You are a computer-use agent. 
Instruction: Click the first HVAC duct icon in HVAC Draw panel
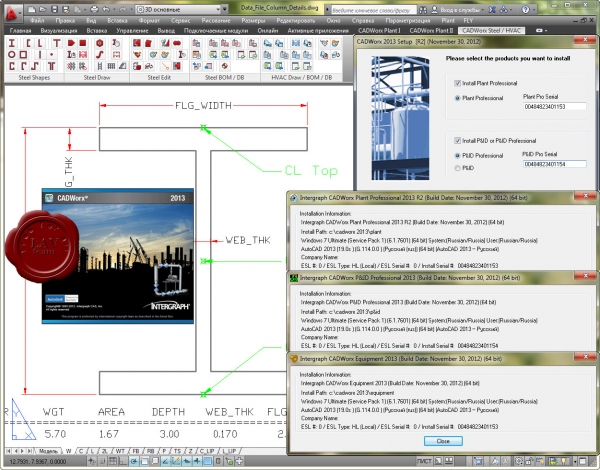click(267, 43)
